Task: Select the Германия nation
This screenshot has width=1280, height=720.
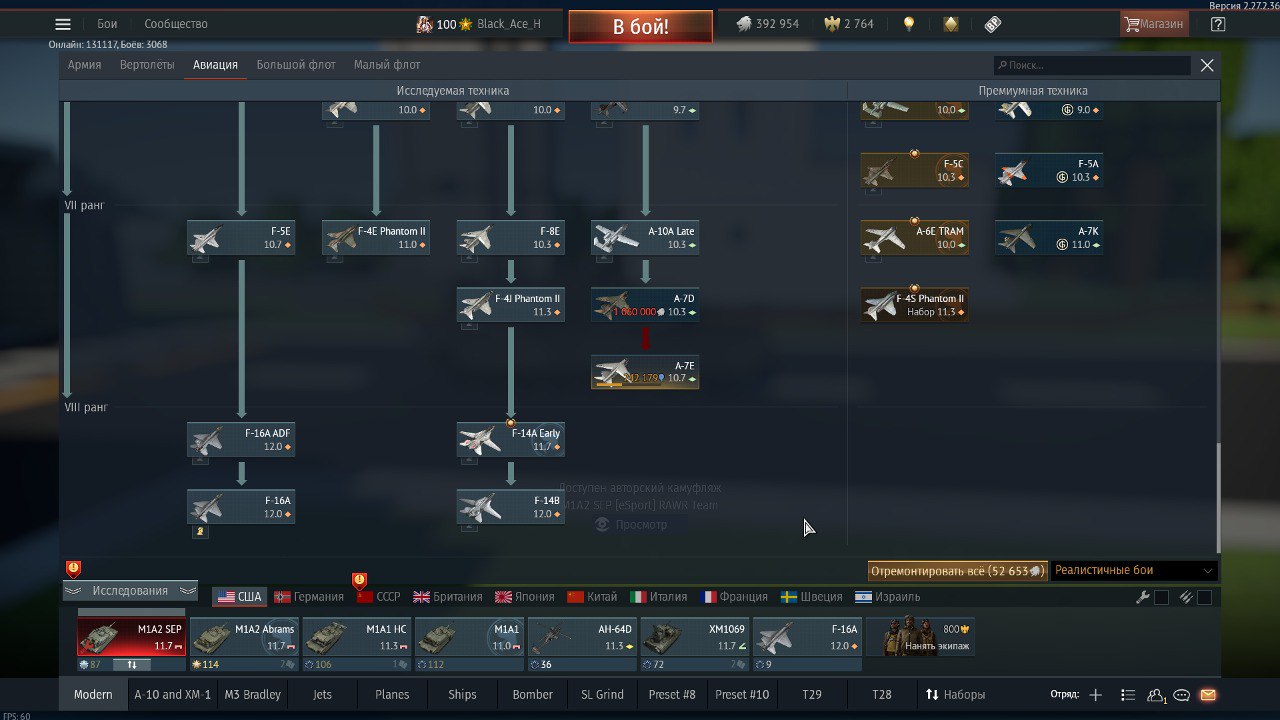Action: (309, 597)
